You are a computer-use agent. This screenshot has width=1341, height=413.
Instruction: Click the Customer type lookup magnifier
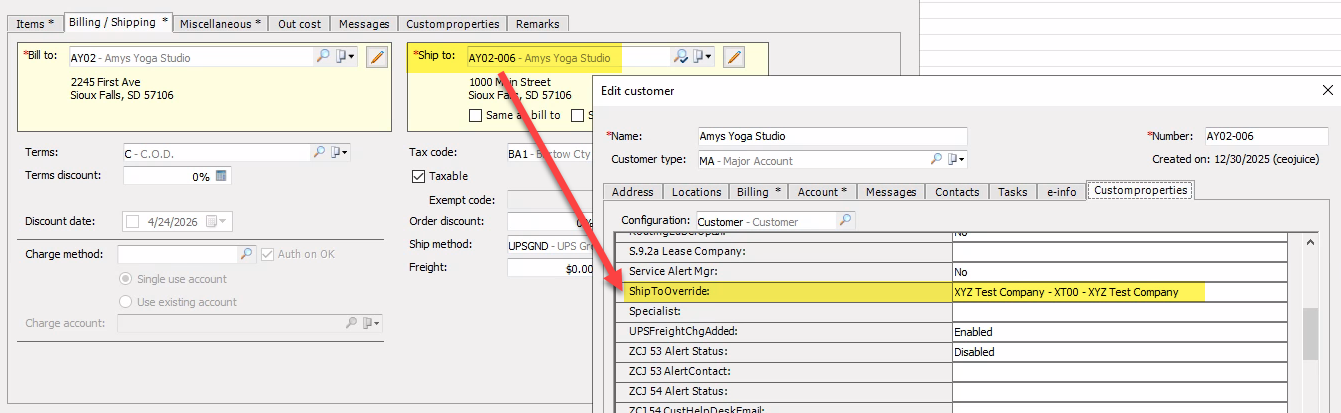point(937,160)
